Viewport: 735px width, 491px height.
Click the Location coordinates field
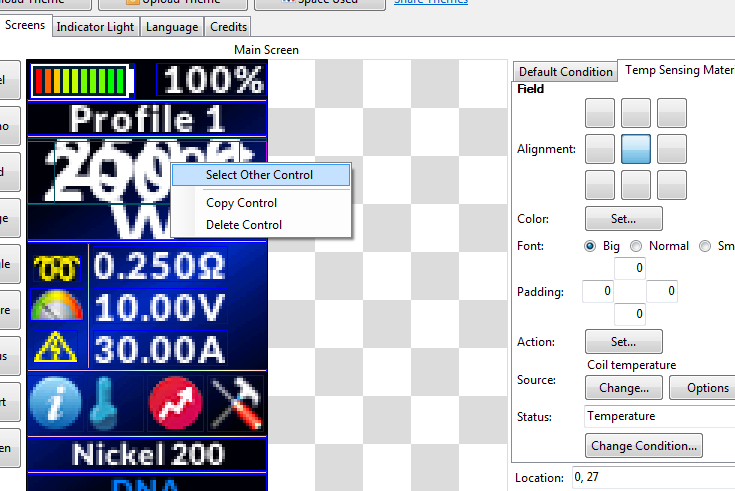652,478
